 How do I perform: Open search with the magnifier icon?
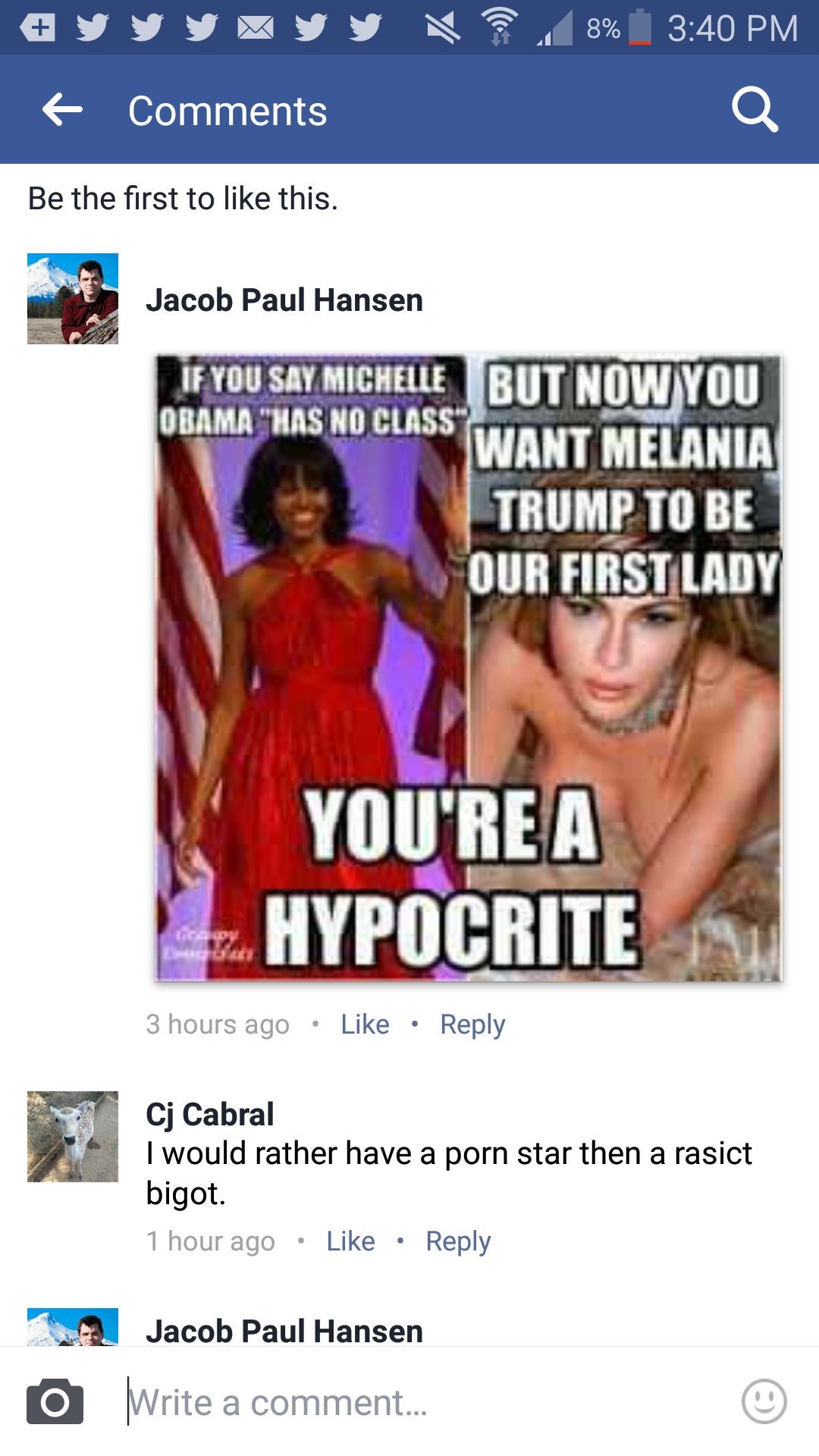(x=755, y=109)
